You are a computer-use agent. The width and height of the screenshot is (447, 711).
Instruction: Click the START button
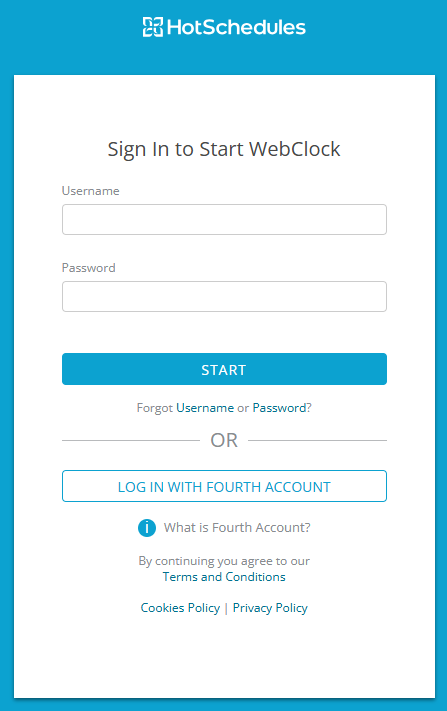(x=224, y=369)
